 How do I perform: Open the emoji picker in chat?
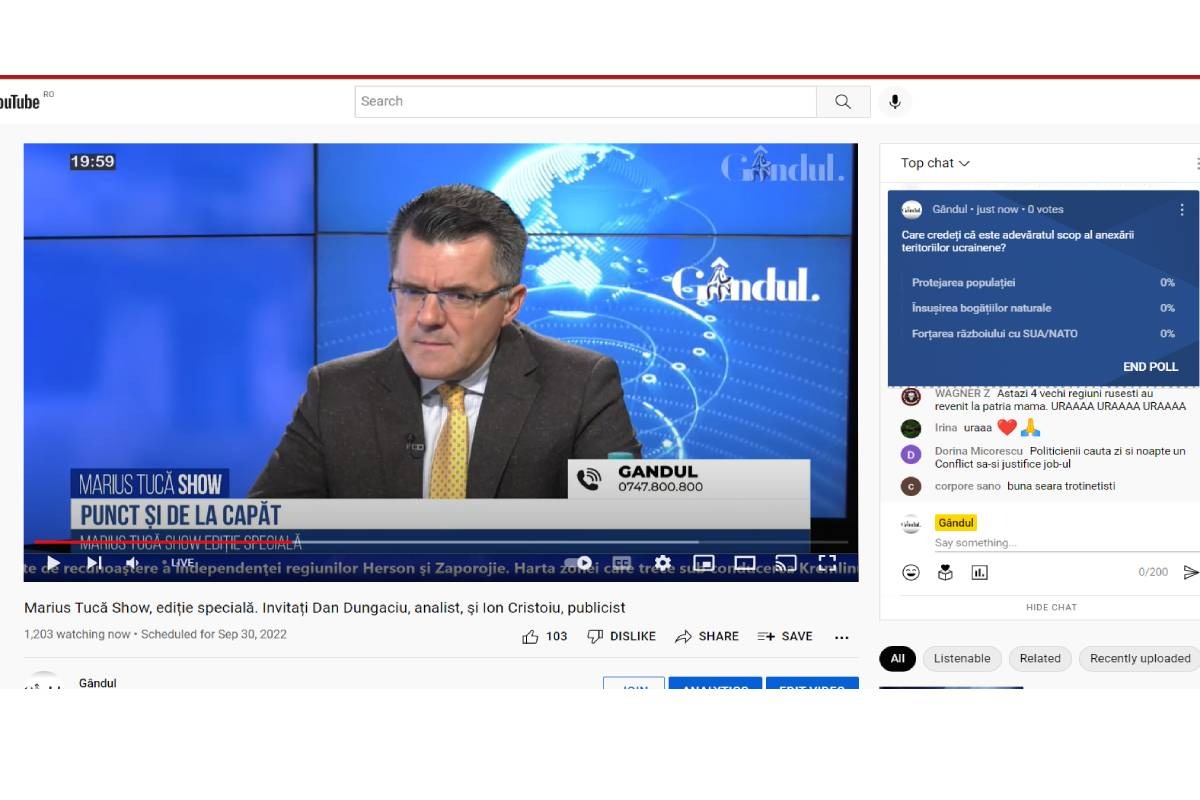tap(911, 573)
